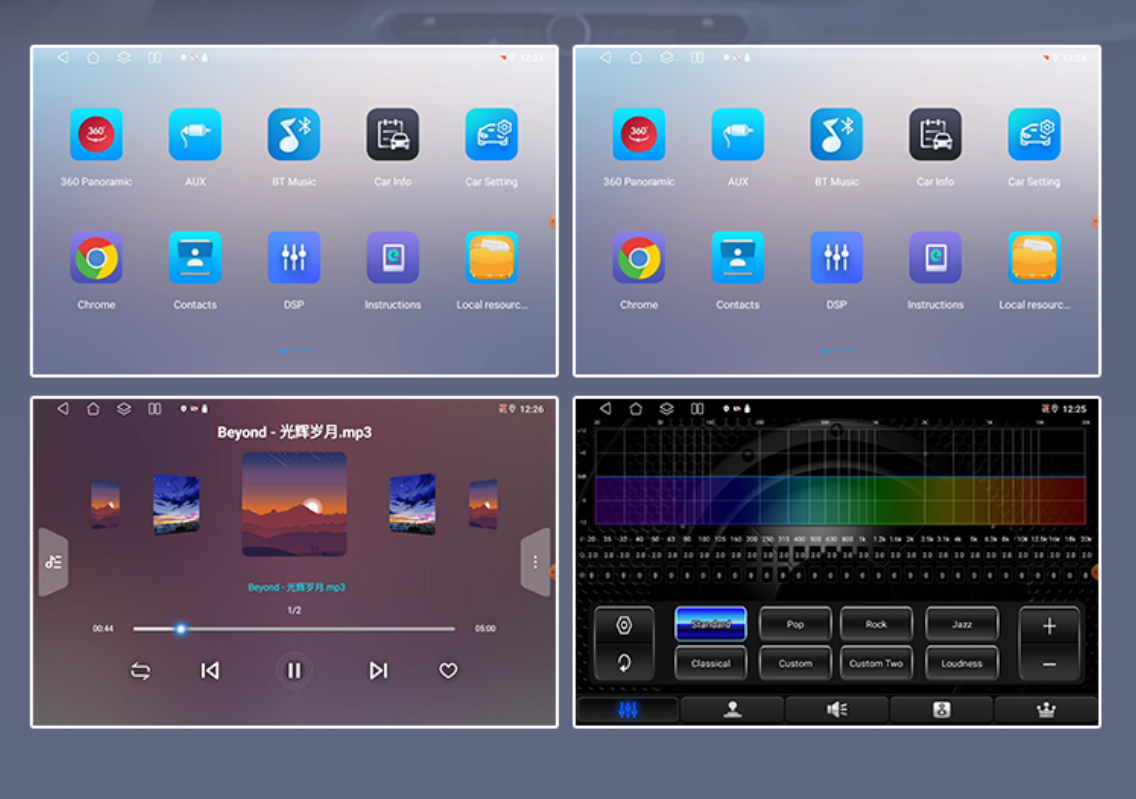1136x799 pixels.
Task: Open 360 Panoramic app in top-left screen
Action: pyautogui.click(x=96, y=135)
